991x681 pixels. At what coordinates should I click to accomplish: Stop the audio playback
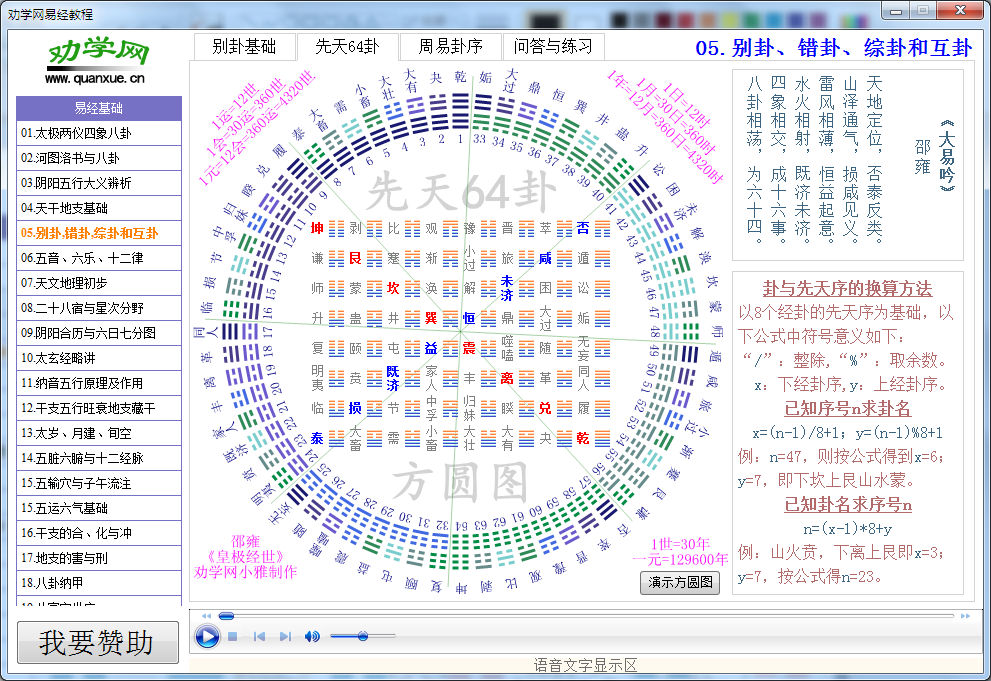coord(231,635)
